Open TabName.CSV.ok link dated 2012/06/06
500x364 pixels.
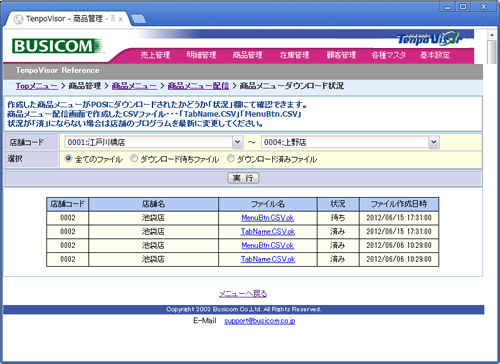click(268, 259)
